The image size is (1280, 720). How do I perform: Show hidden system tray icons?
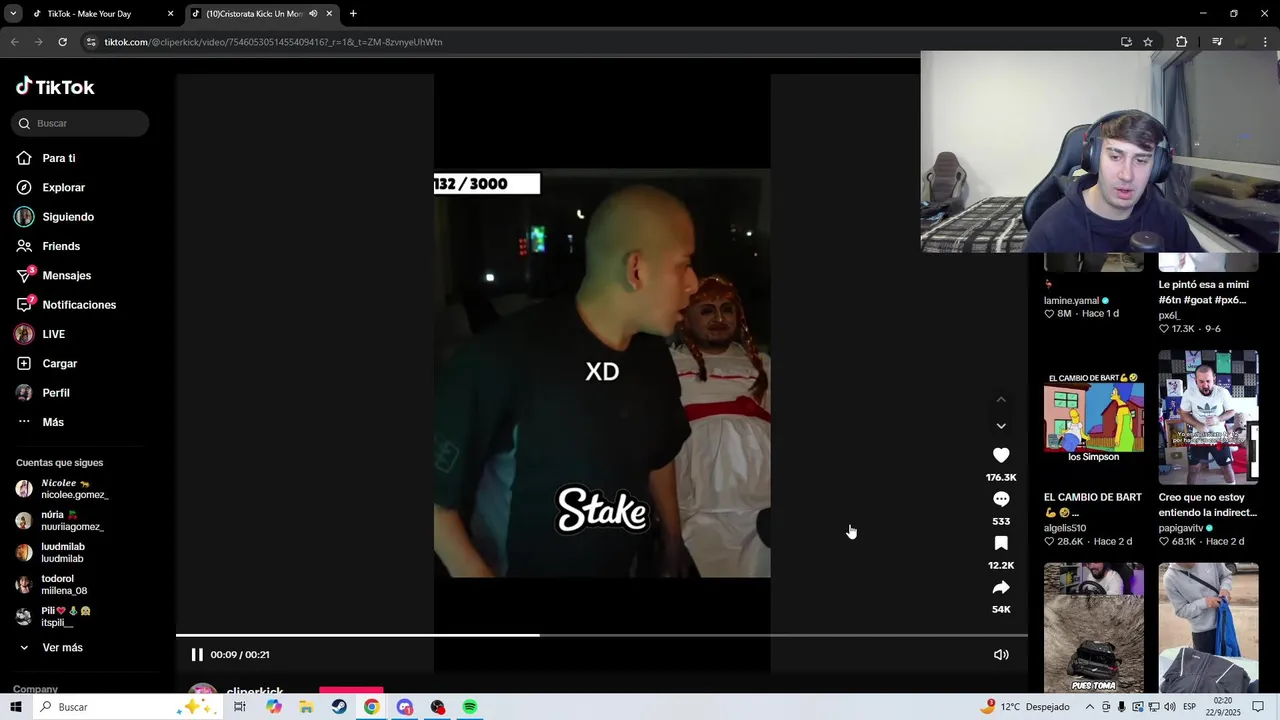tap(1090, 707)
